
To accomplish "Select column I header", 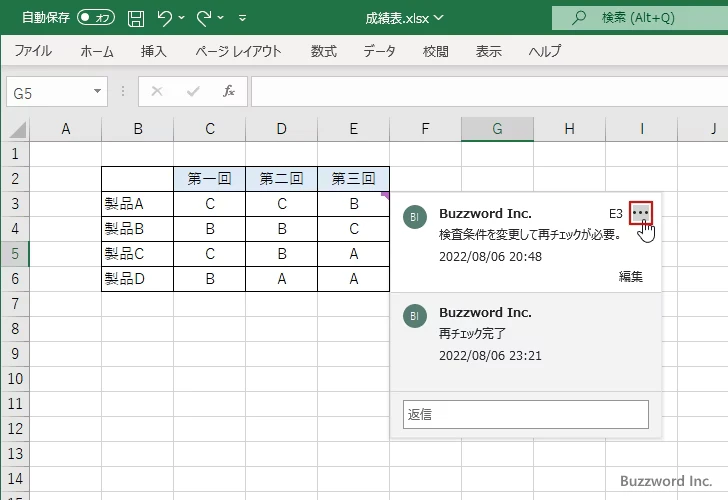I will (642, 129).
